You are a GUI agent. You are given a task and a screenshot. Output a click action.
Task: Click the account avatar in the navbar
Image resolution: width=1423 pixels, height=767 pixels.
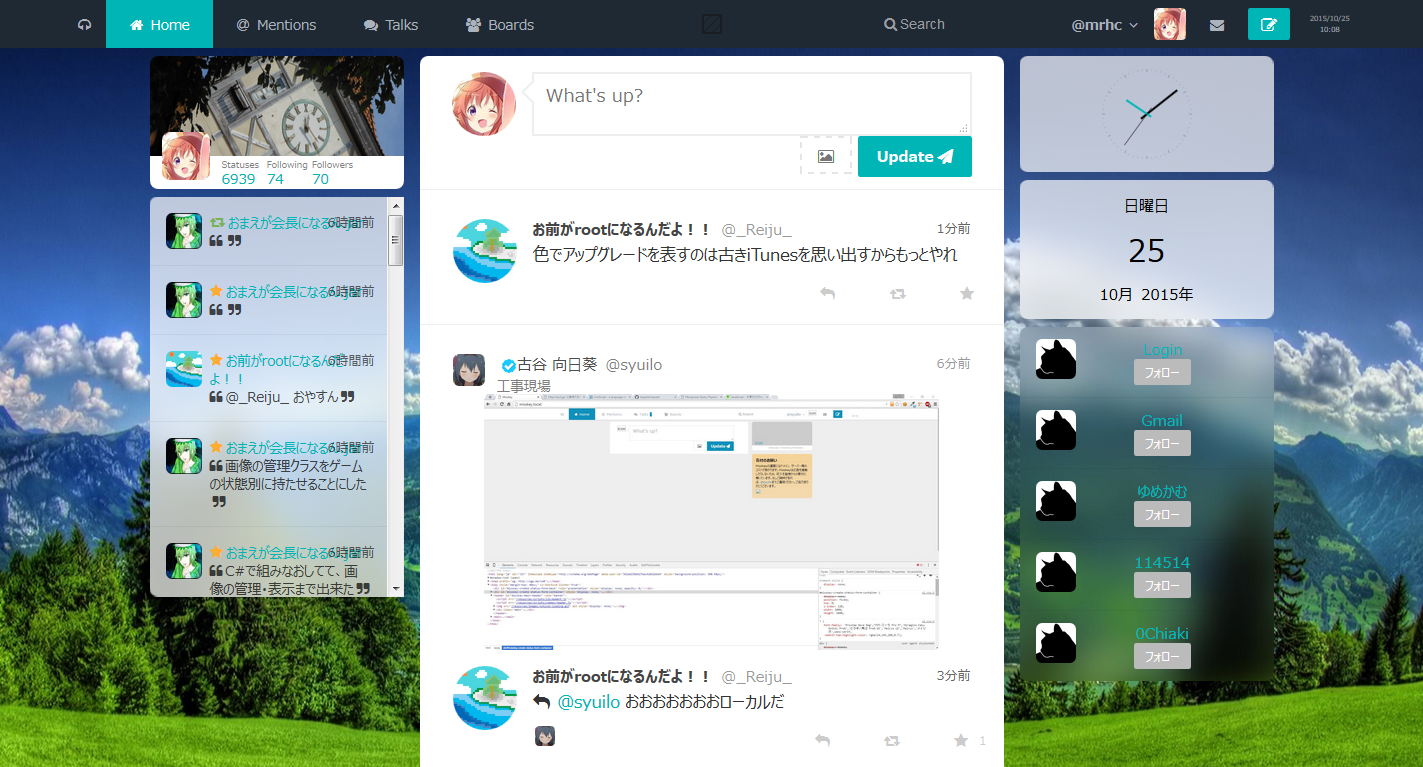tap(1170, 24)
